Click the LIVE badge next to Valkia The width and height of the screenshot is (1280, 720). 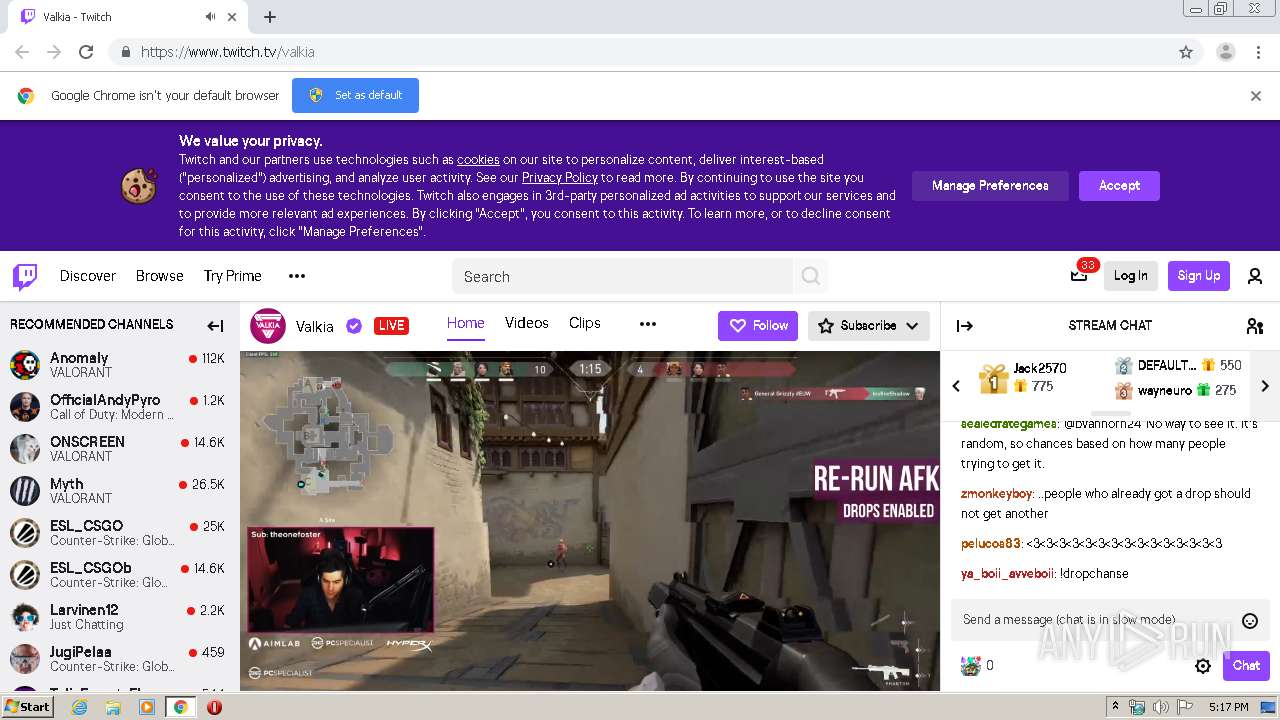pos(391,326)
